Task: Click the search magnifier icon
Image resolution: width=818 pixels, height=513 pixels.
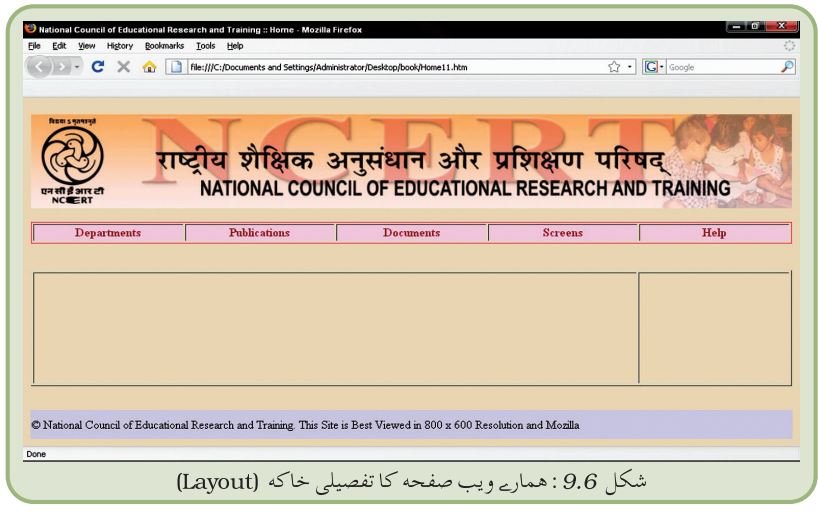Action: [x=787, y=66]
